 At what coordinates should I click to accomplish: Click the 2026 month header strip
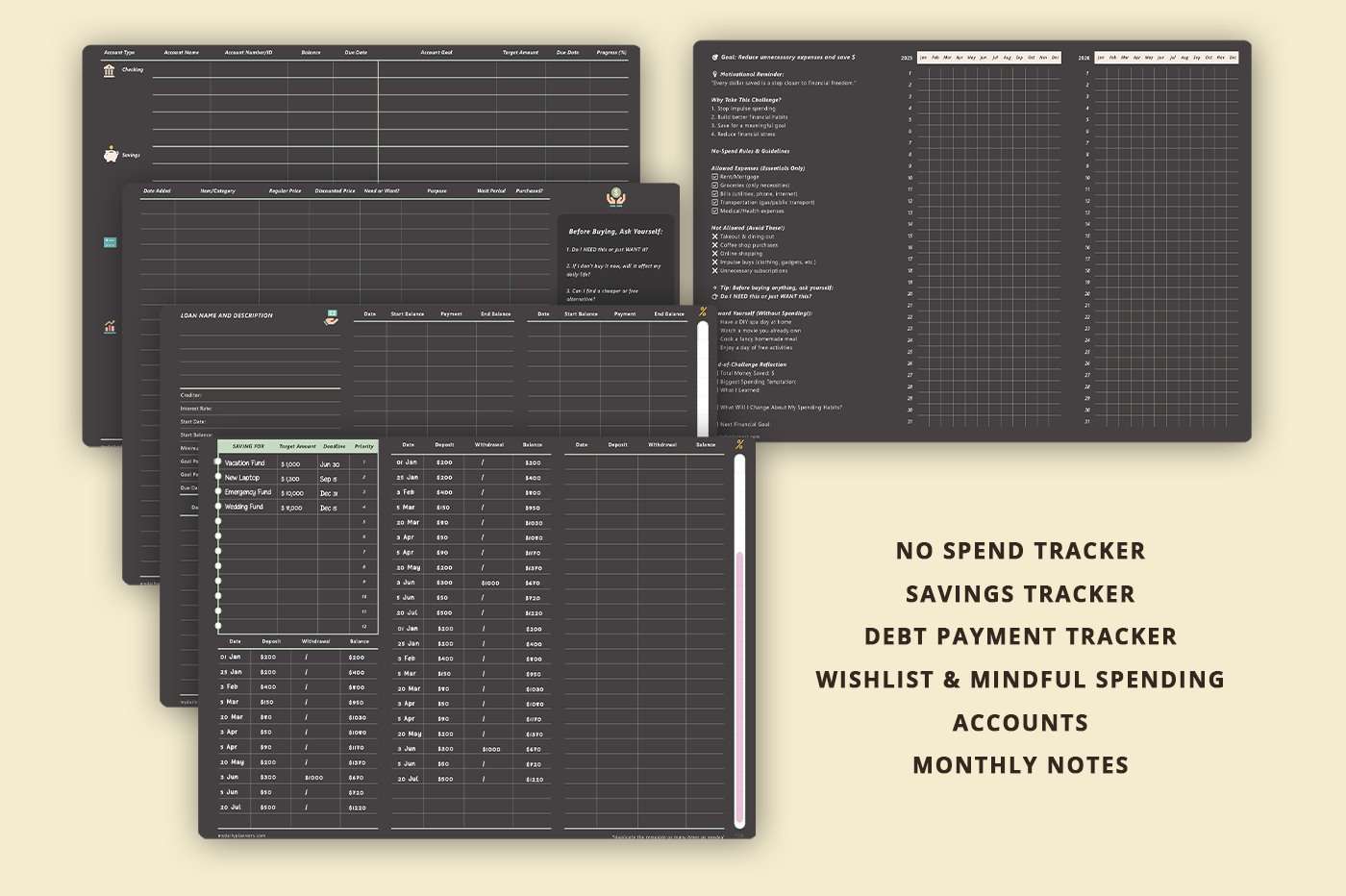tap(1166, 58)
